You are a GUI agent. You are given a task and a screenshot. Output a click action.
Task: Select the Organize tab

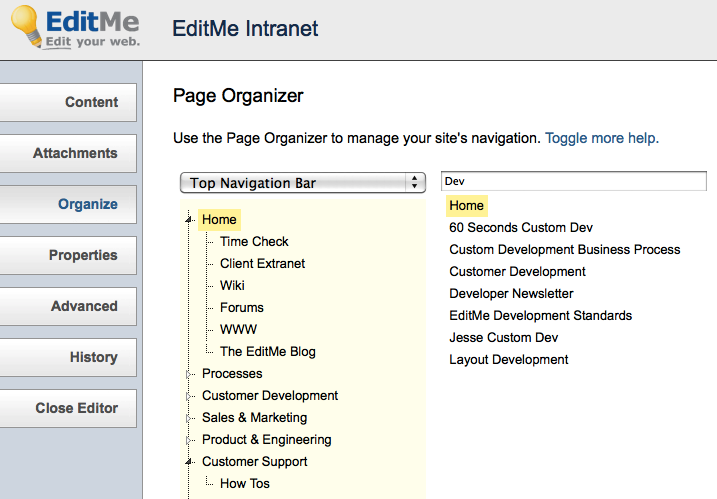(68, 204)
